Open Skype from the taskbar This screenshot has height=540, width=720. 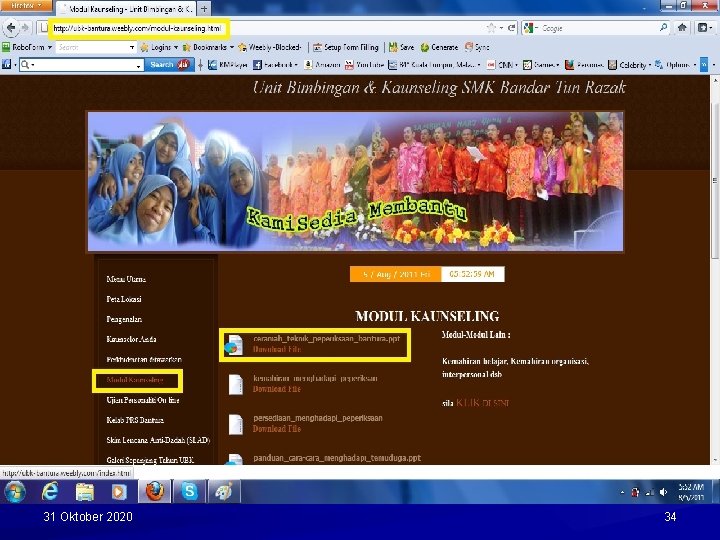190,492
